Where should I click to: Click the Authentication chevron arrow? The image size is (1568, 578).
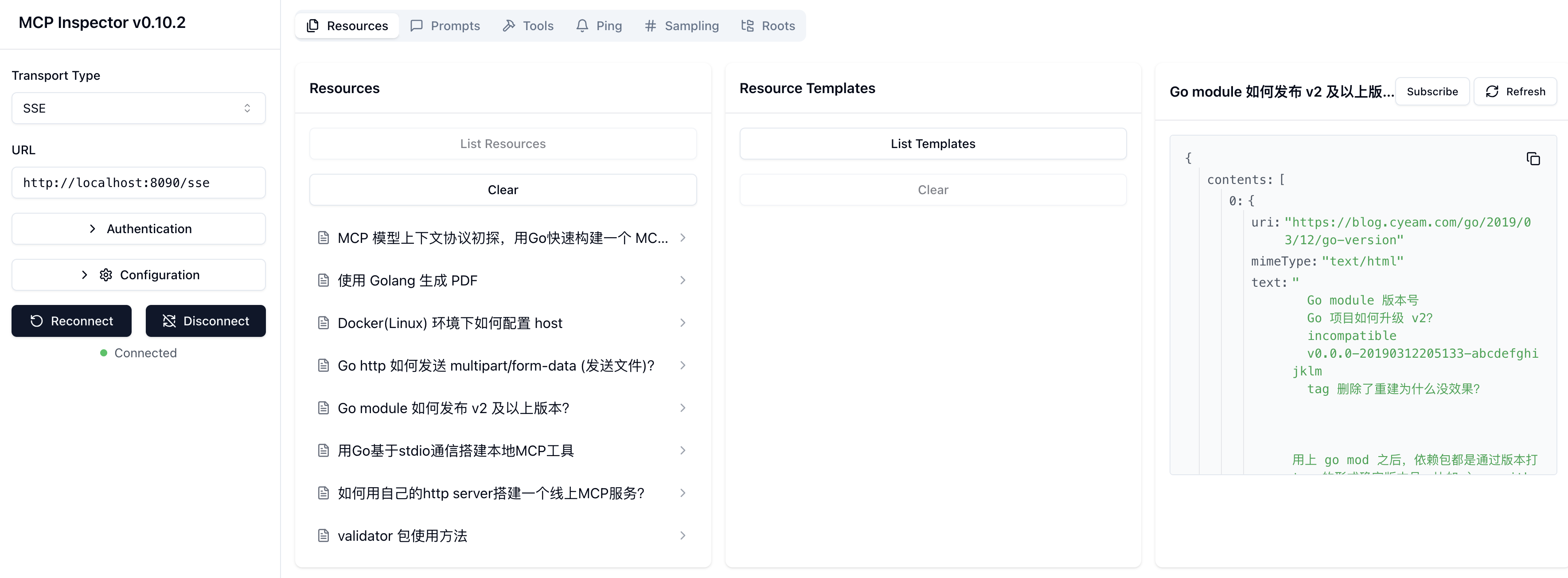pyautogui.click(x=93, y=228)
